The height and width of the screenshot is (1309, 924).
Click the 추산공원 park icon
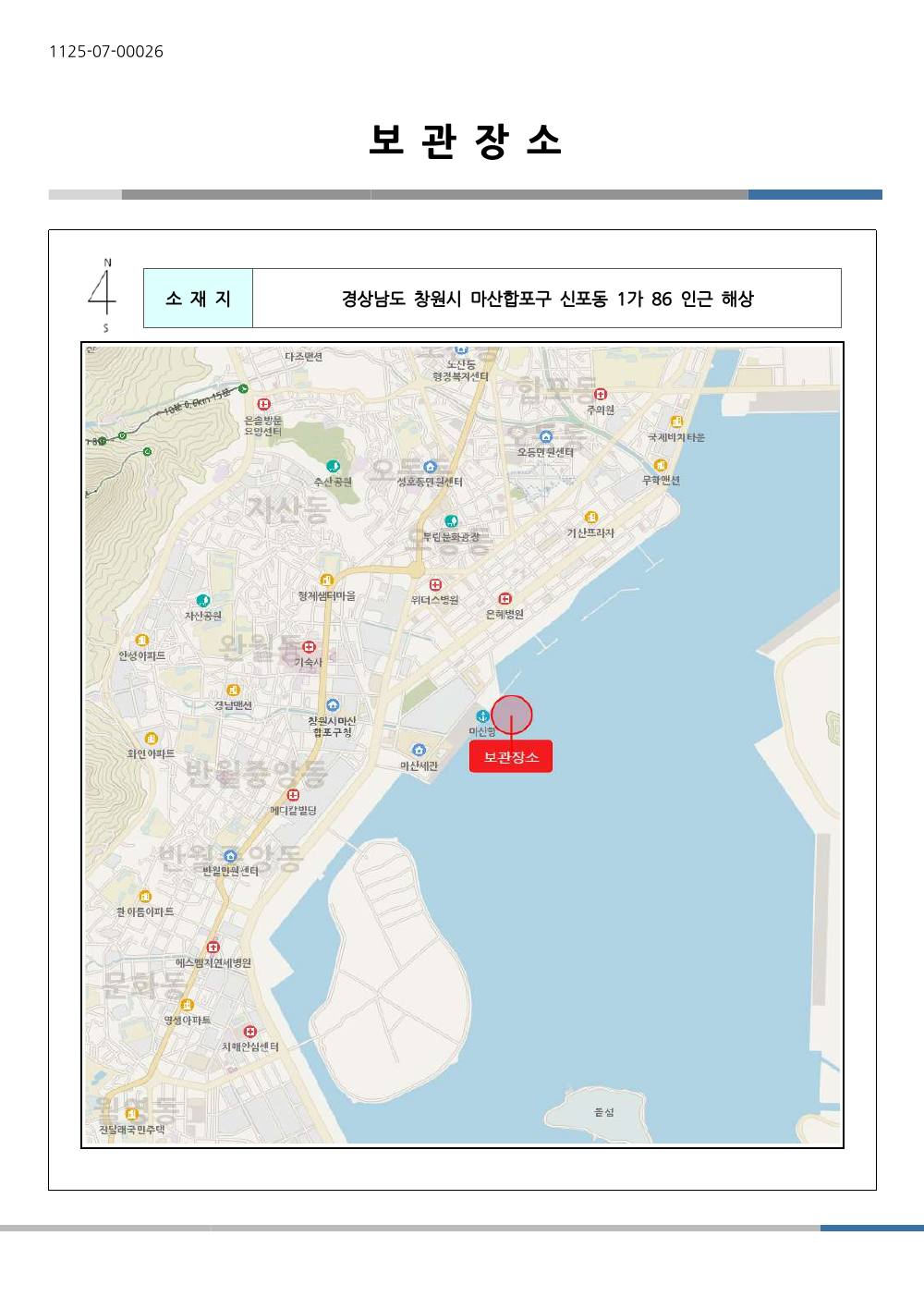click(333, 467)
